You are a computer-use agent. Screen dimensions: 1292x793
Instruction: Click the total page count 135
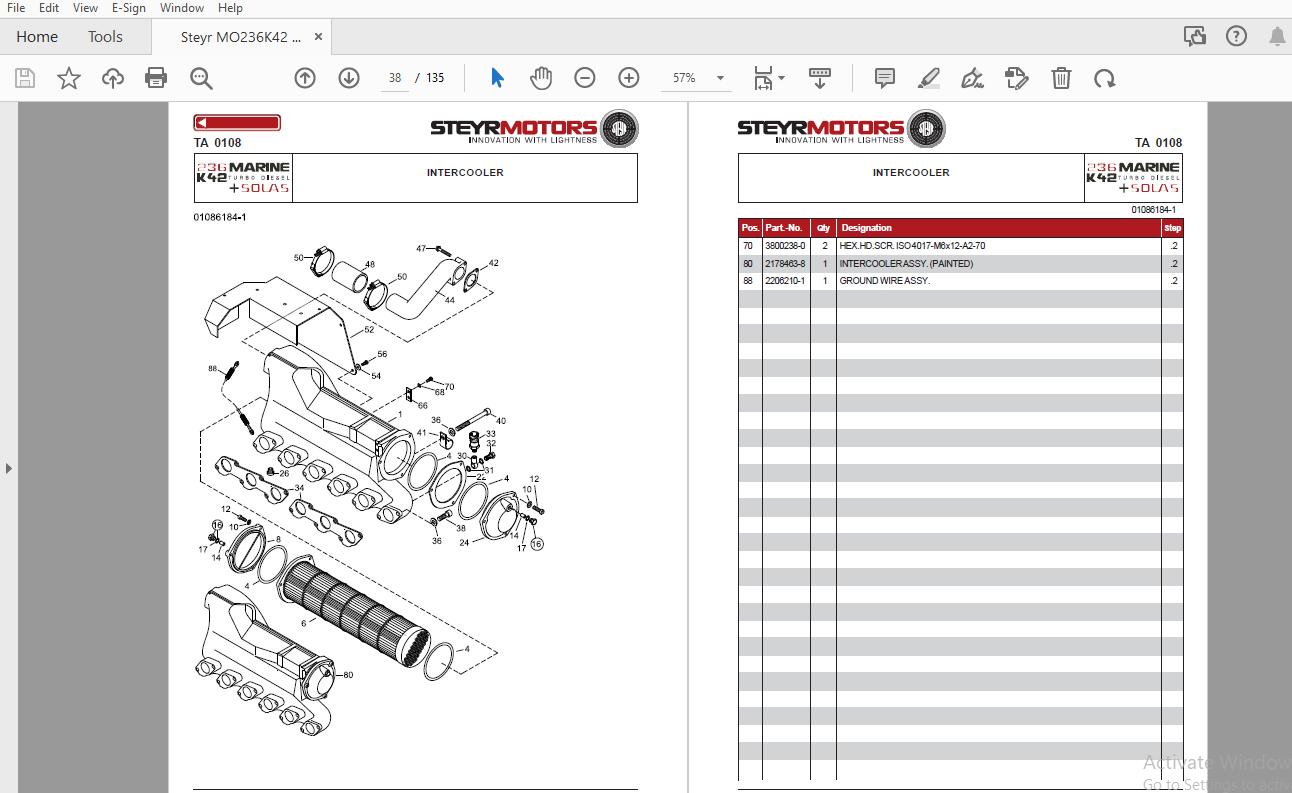click(435, 78)
